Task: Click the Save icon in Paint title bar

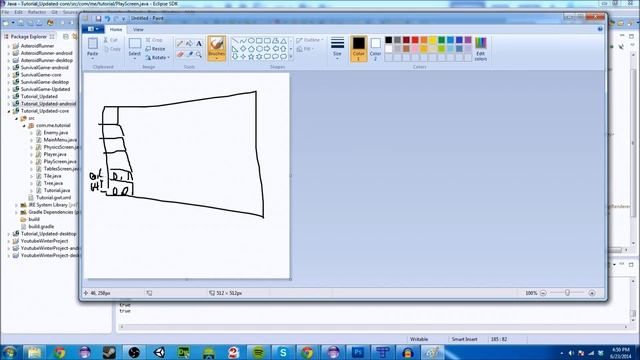Action: pyautogui.click(x=98, y=18)
